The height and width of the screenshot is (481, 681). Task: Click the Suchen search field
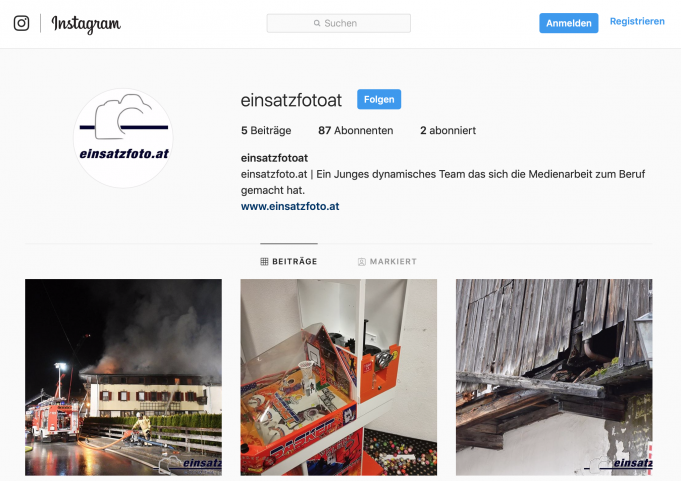tap(338, 23)
